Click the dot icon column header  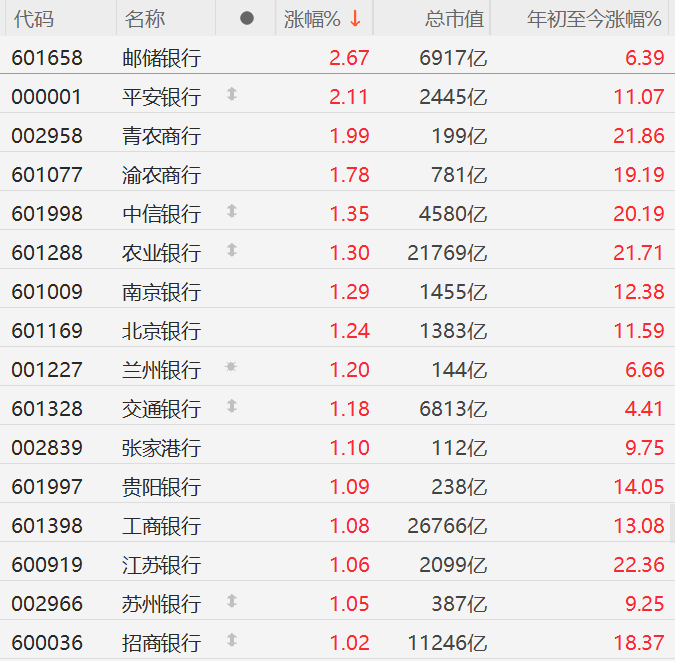click(247, 18)
